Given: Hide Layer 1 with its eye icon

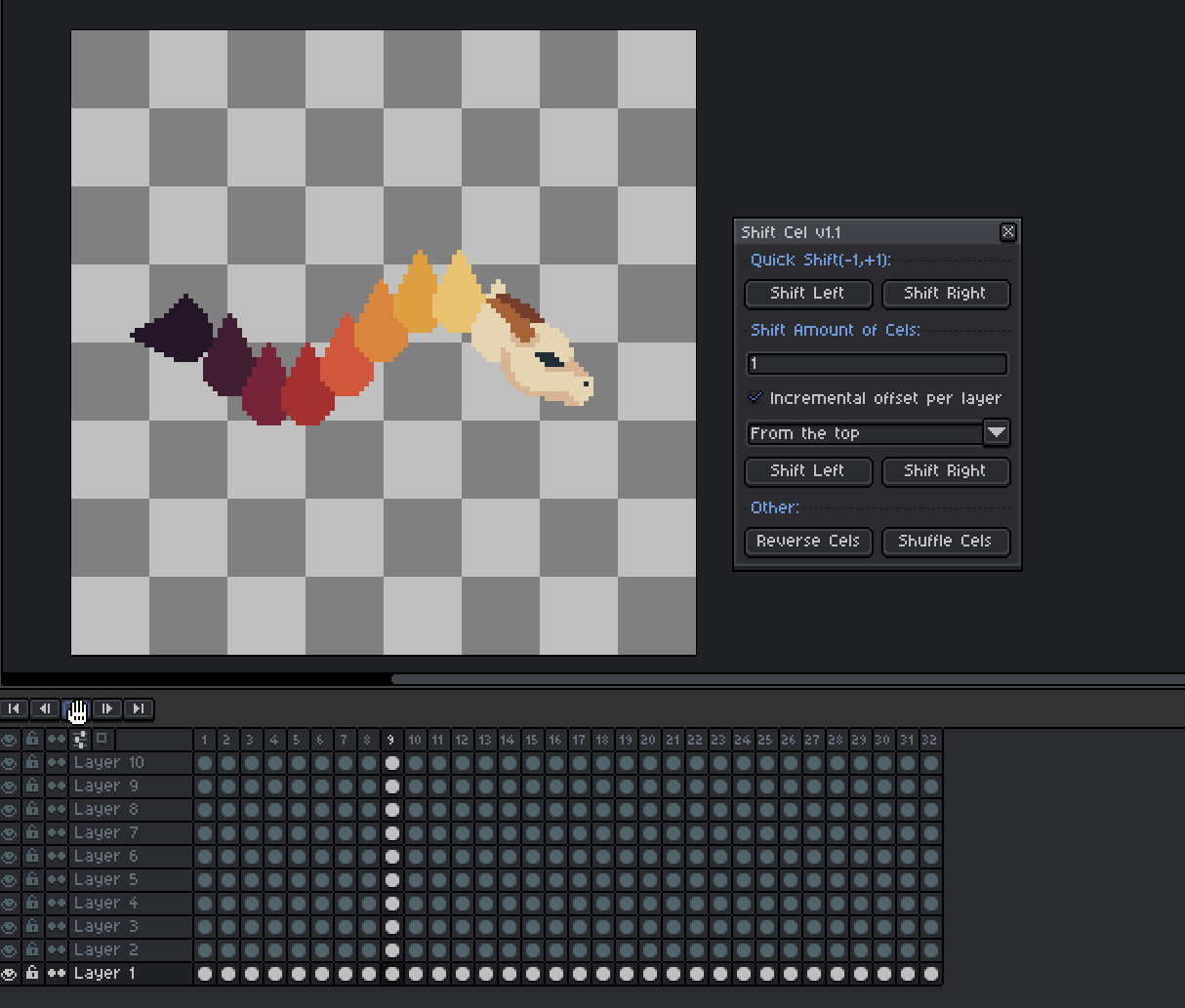Looking at the screenshot, I should 10,974.
